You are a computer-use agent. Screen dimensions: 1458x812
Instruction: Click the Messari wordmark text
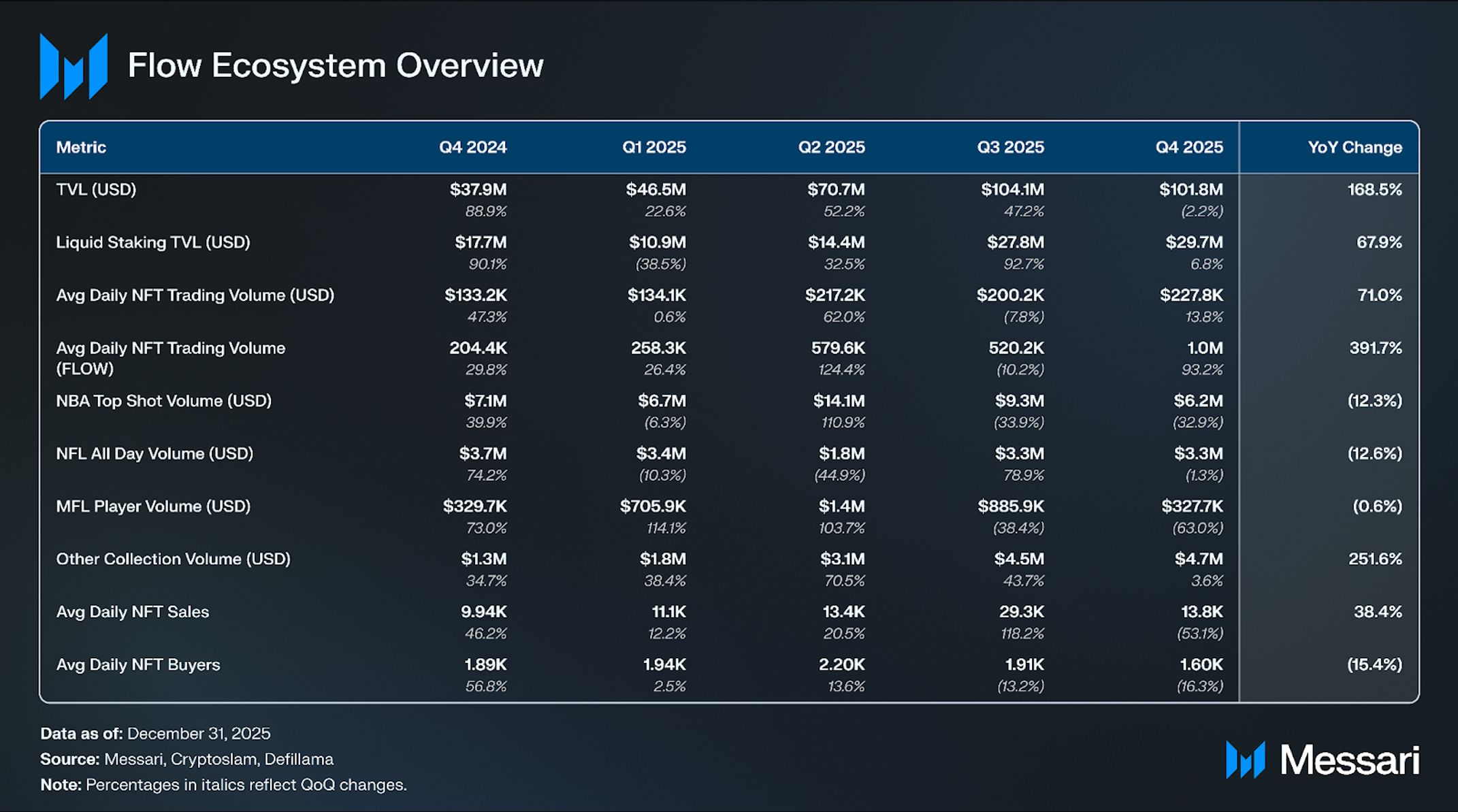pos(1349,760)
